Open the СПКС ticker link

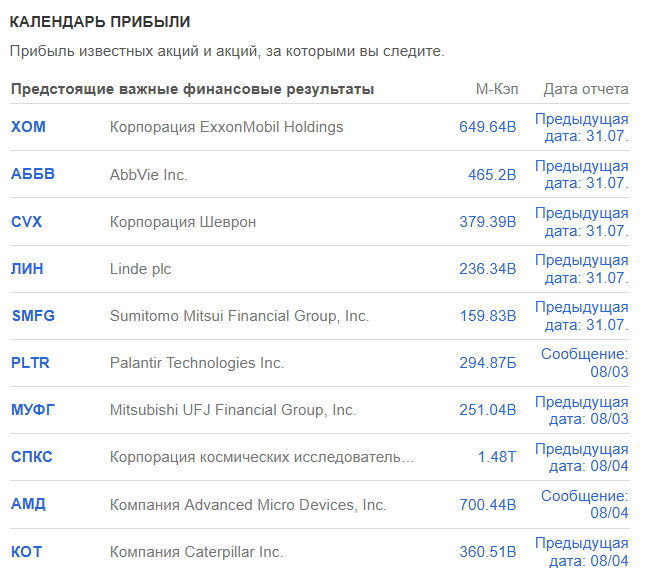[x=32, y=457]
